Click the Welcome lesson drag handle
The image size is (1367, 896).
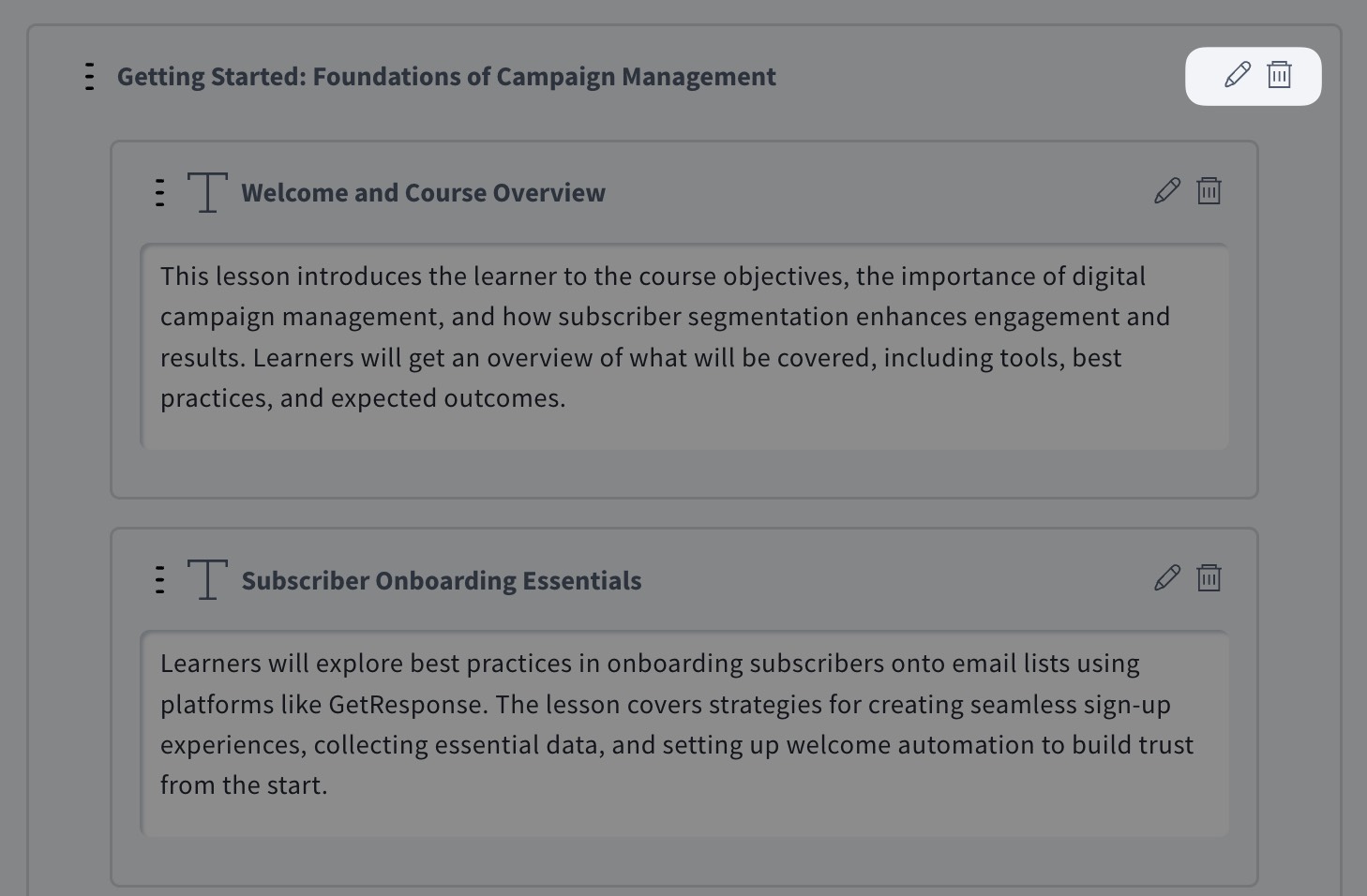pyautogui.click(x=160, y=192)
